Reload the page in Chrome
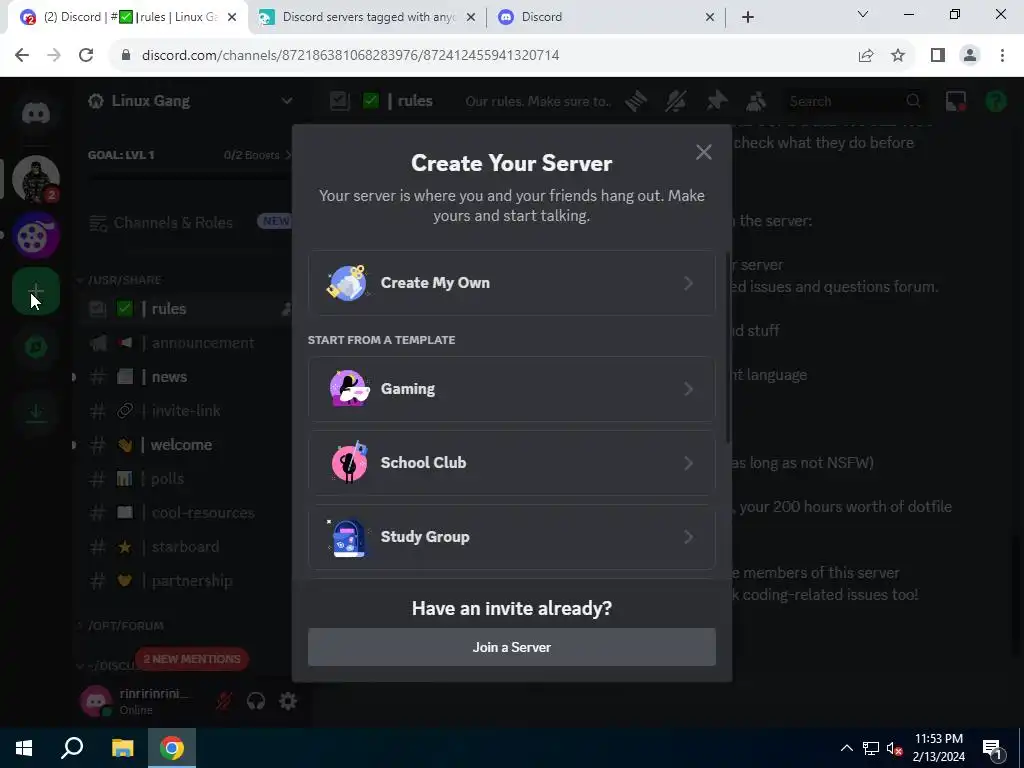The image size is (1024, 768). 86,55
